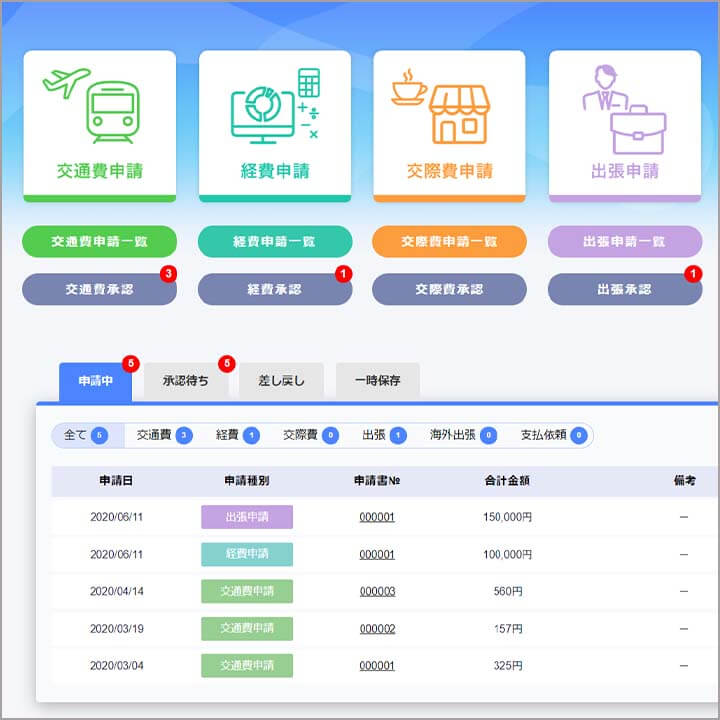The image size is (720, 720).
Task: Click the 経費承認 approval button
Action: coord(275,289)
